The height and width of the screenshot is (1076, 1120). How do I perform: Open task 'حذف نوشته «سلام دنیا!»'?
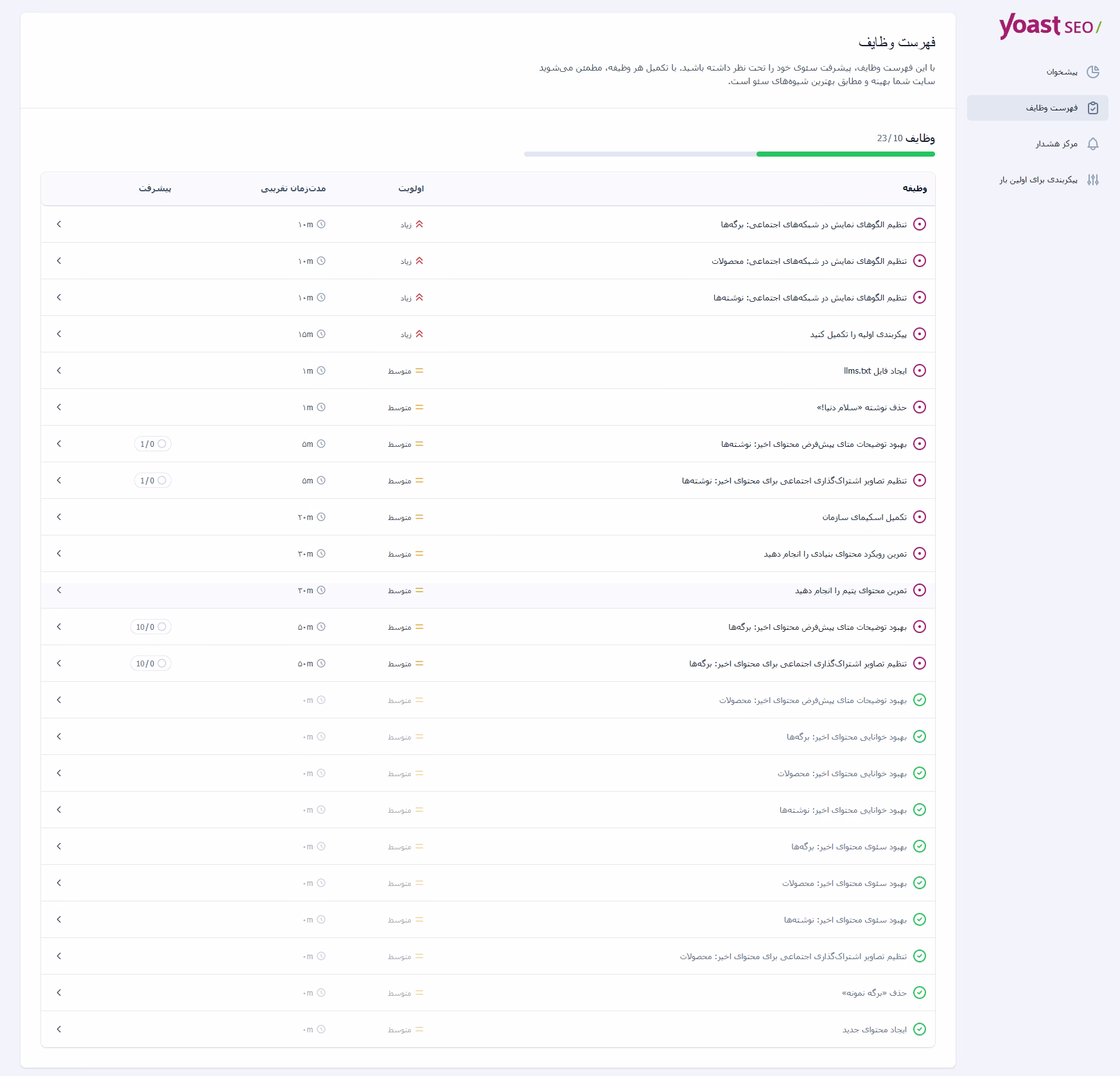862,407
